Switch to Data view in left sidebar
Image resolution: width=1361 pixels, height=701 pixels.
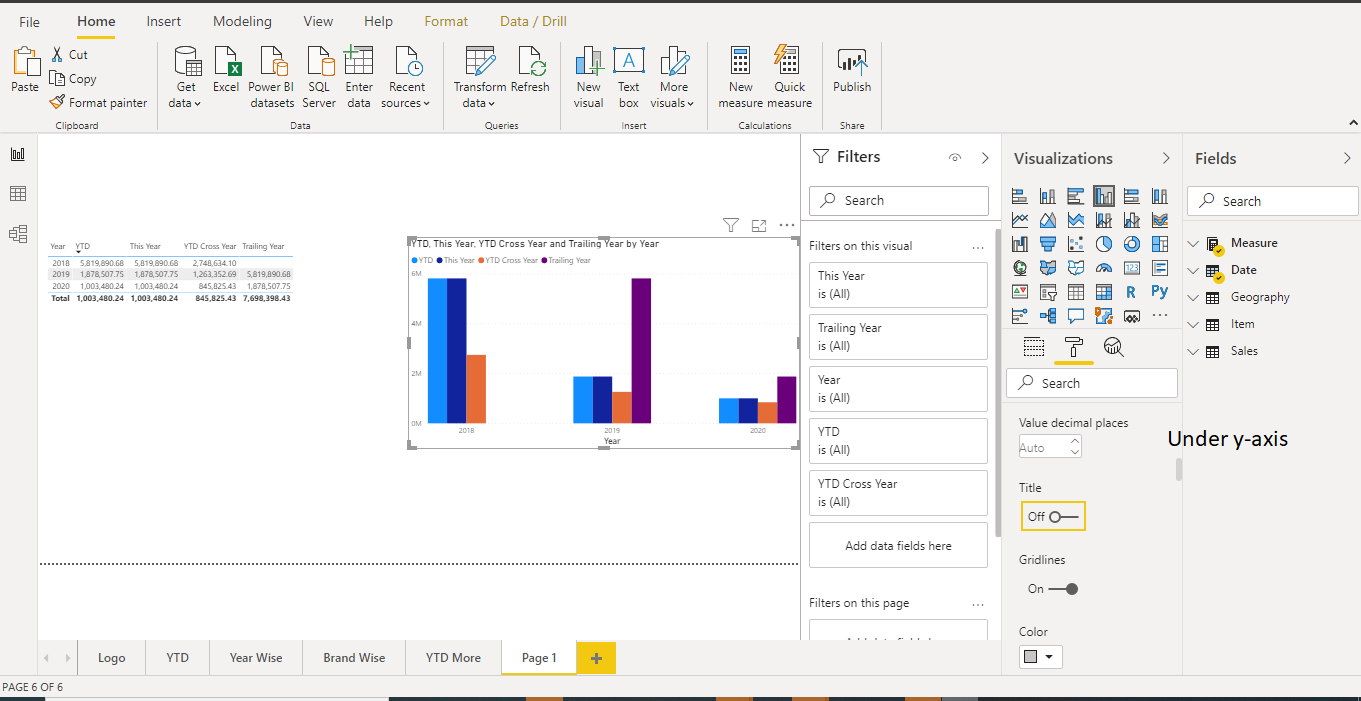pos(18,194)
